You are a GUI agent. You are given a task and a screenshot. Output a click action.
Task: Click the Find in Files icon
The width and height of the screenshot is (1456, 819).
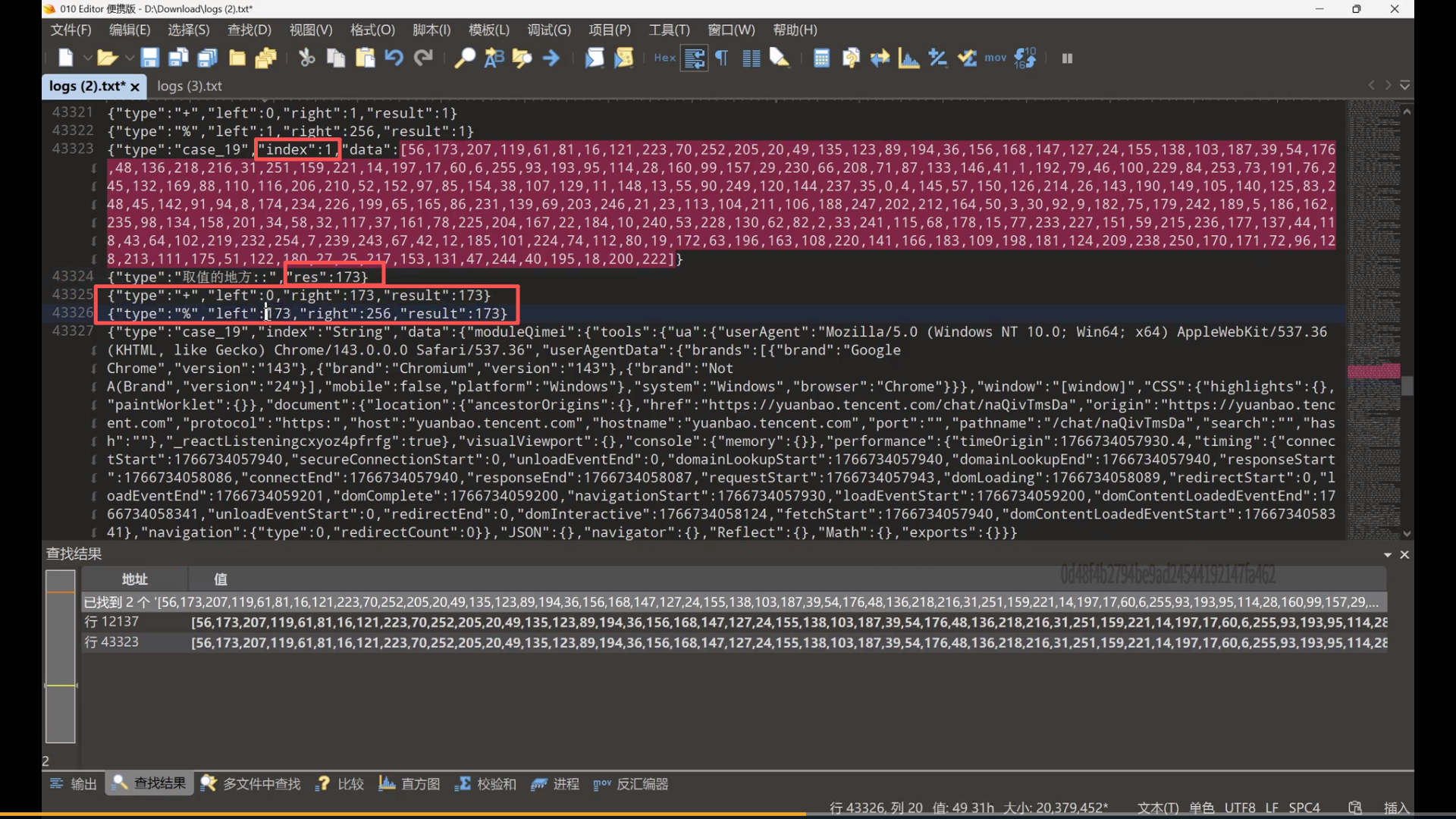[x=522, y=58]
